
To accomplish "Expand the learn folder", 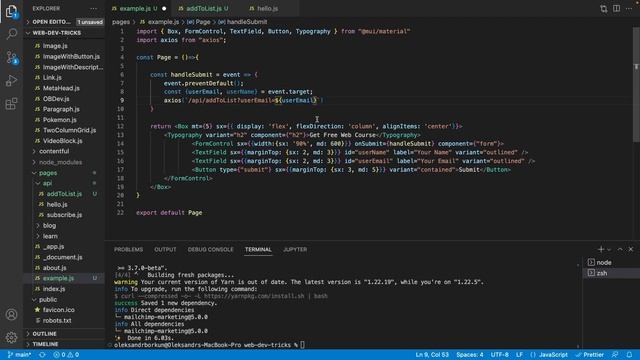I will tap(64, 236).
